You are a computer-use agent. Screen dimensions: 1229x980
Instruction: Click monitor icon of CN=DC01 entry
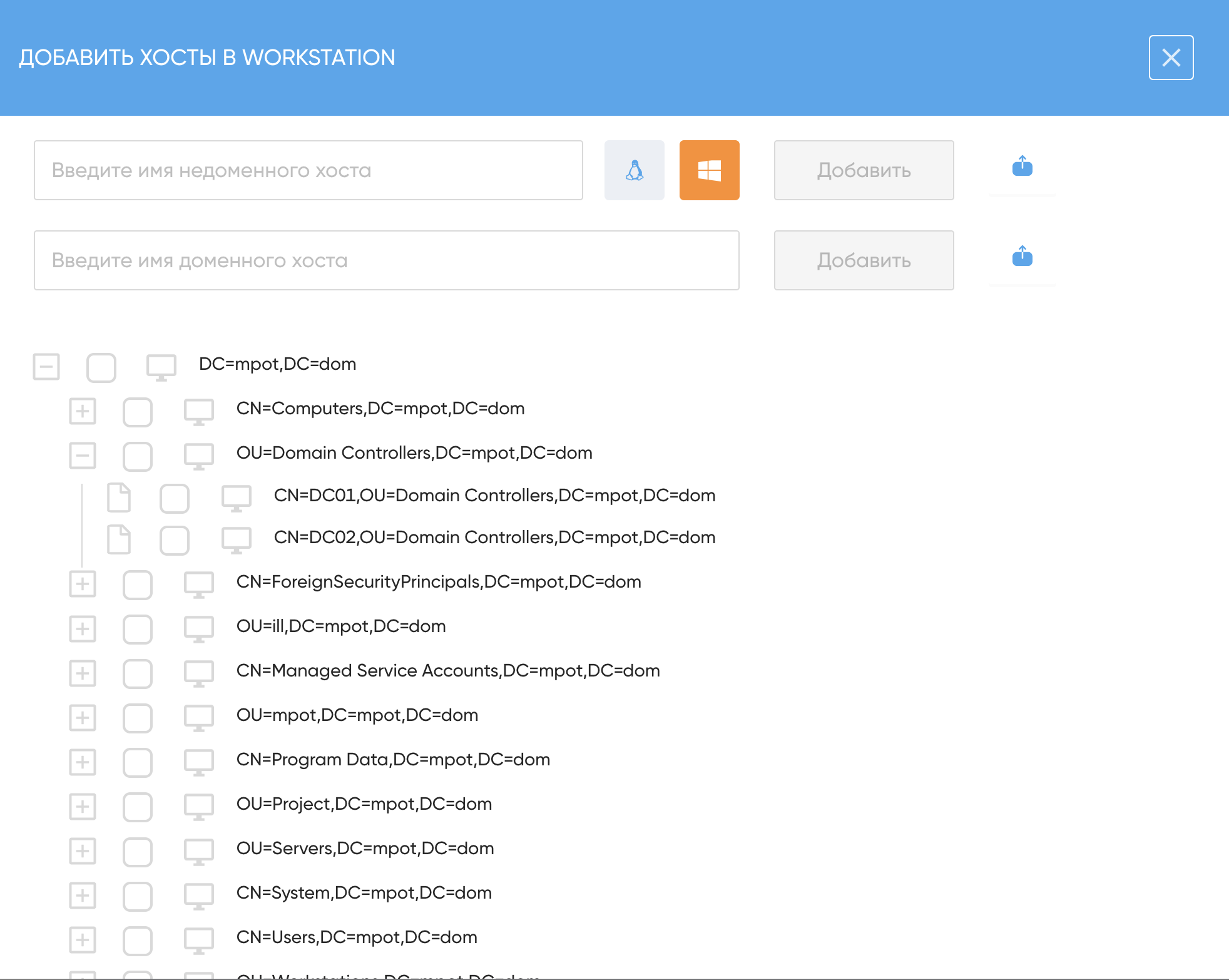[x=236, y=499]
